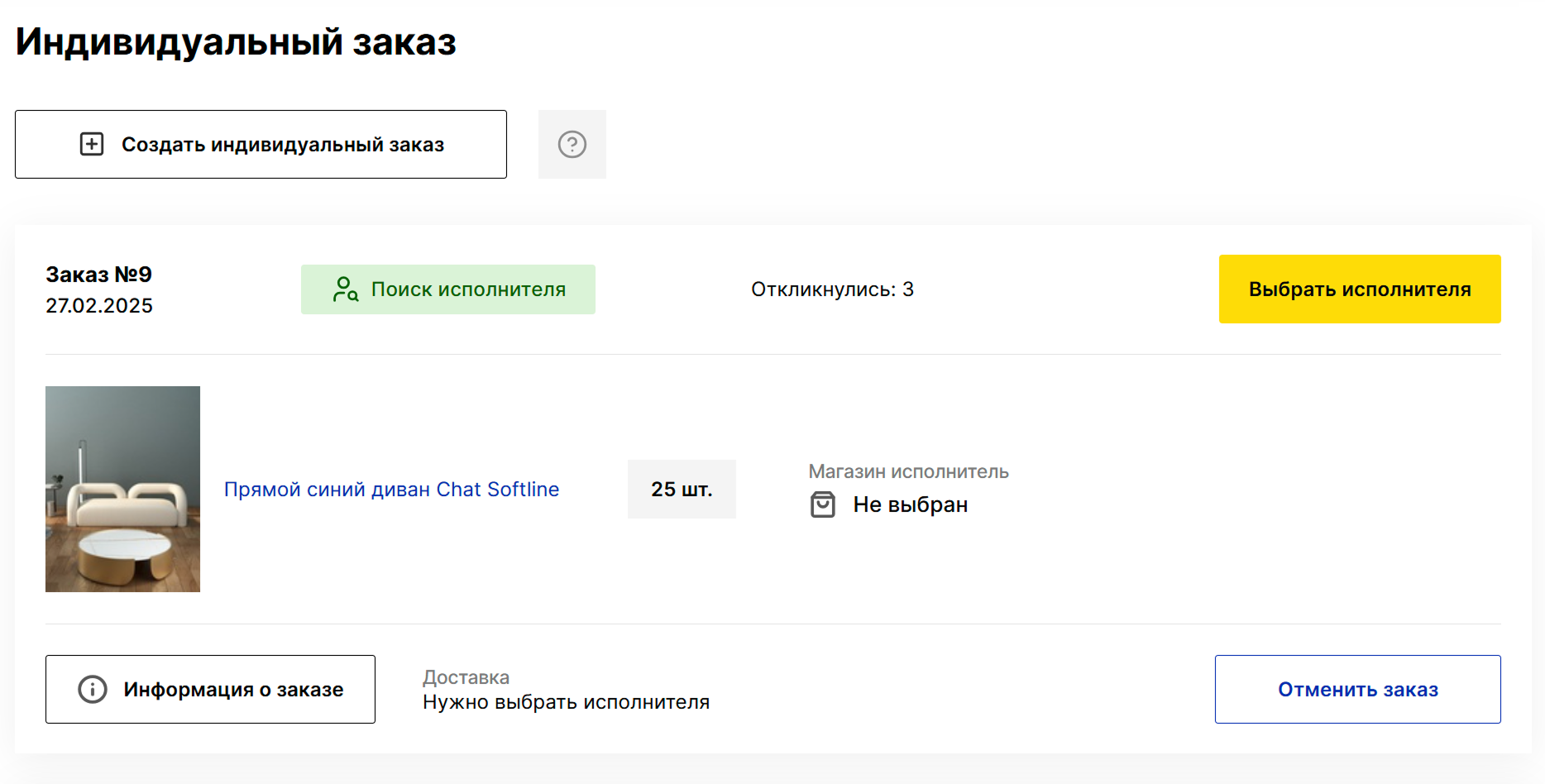Click the plus icon in the create order button

tap(92, 144)
